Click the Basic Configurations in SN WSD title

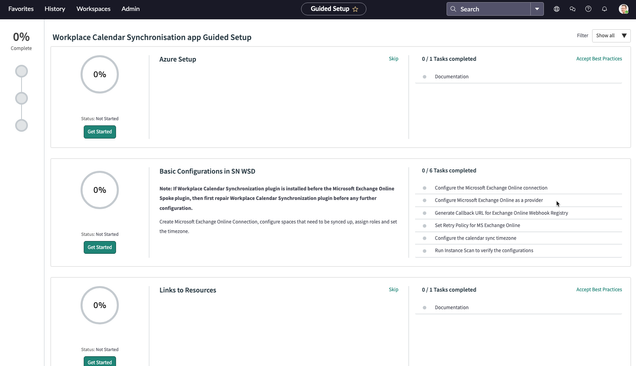point(207,171)
